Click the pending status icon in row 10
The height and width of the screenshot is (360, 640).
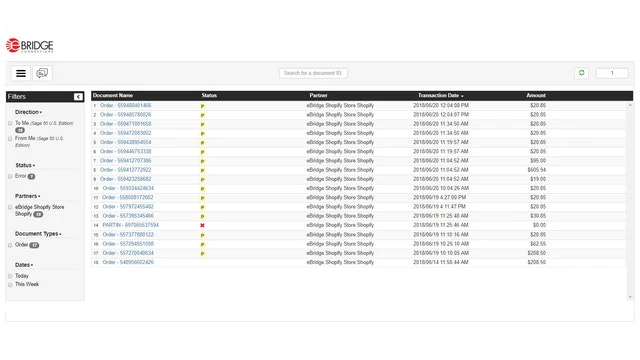click(202, 189)
